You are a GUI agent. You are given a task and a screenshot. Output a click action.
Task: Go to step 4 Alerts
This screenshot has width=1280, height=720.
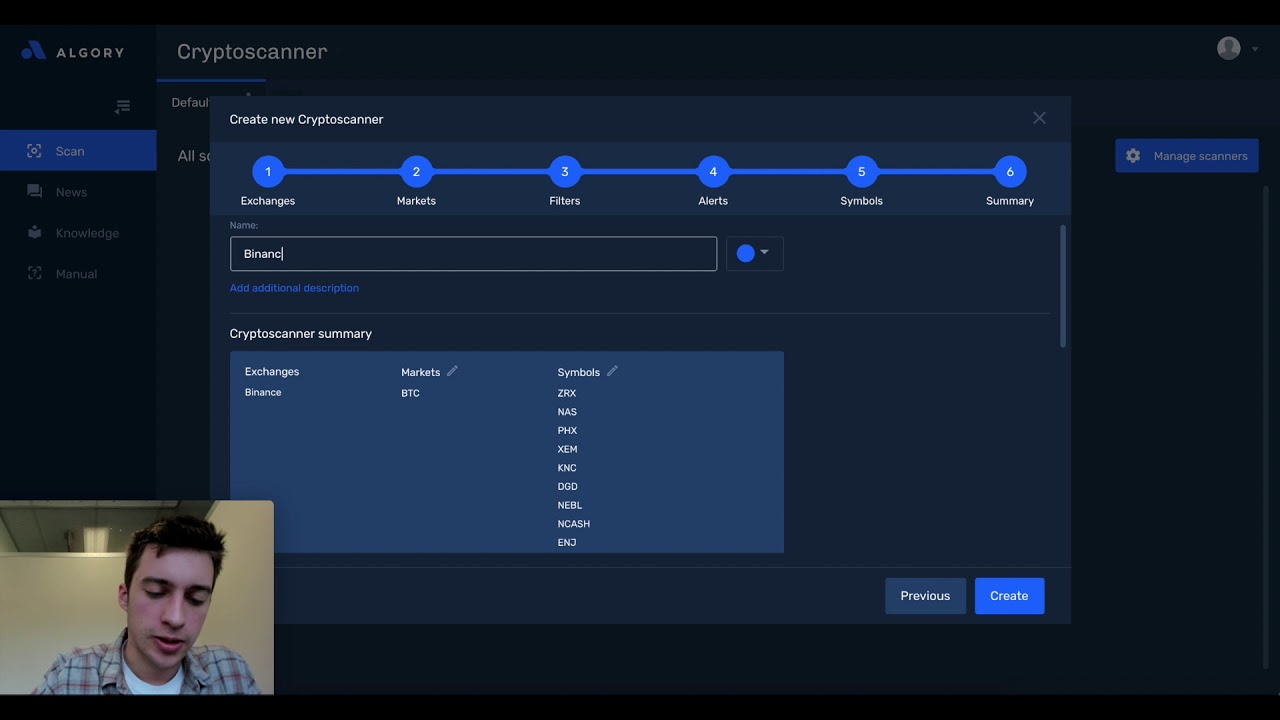713,172
